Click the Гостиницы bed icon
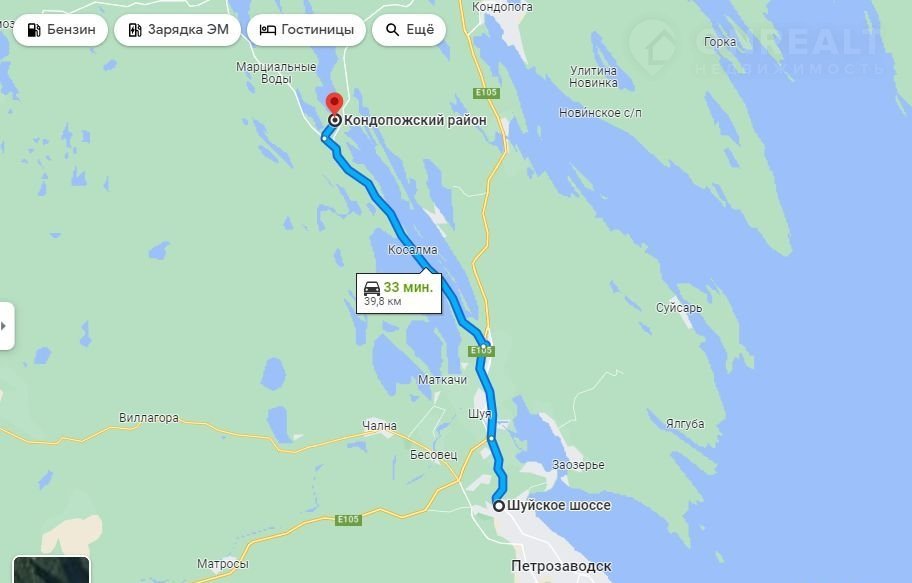 (268, 30)
